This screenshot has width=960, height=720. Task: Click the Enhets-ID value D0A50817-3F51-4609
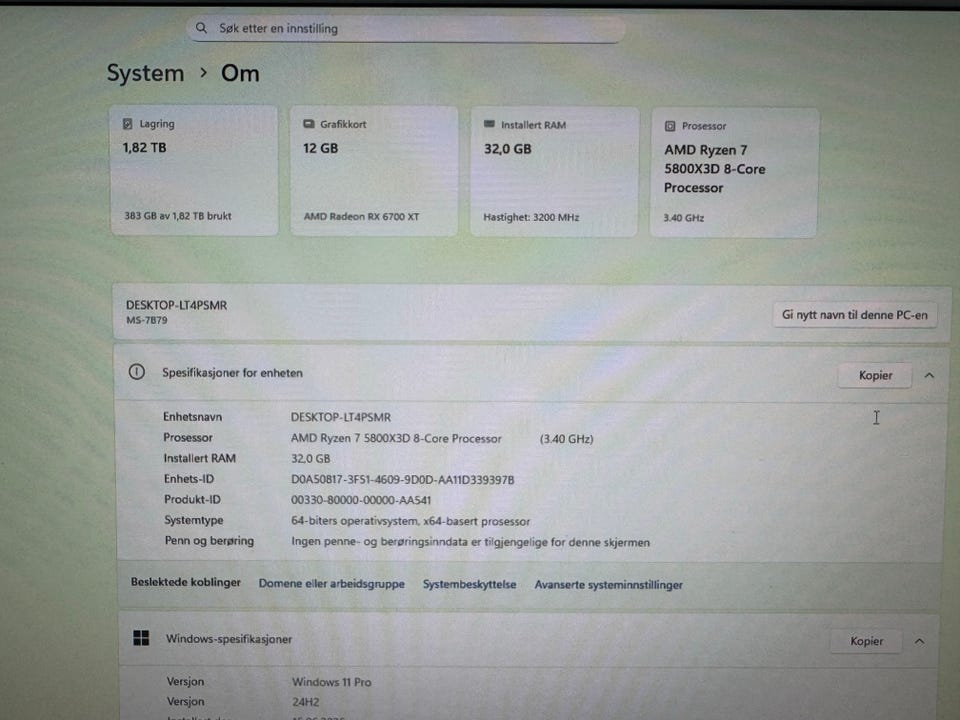pyautogui.click(x=402, y=479)
